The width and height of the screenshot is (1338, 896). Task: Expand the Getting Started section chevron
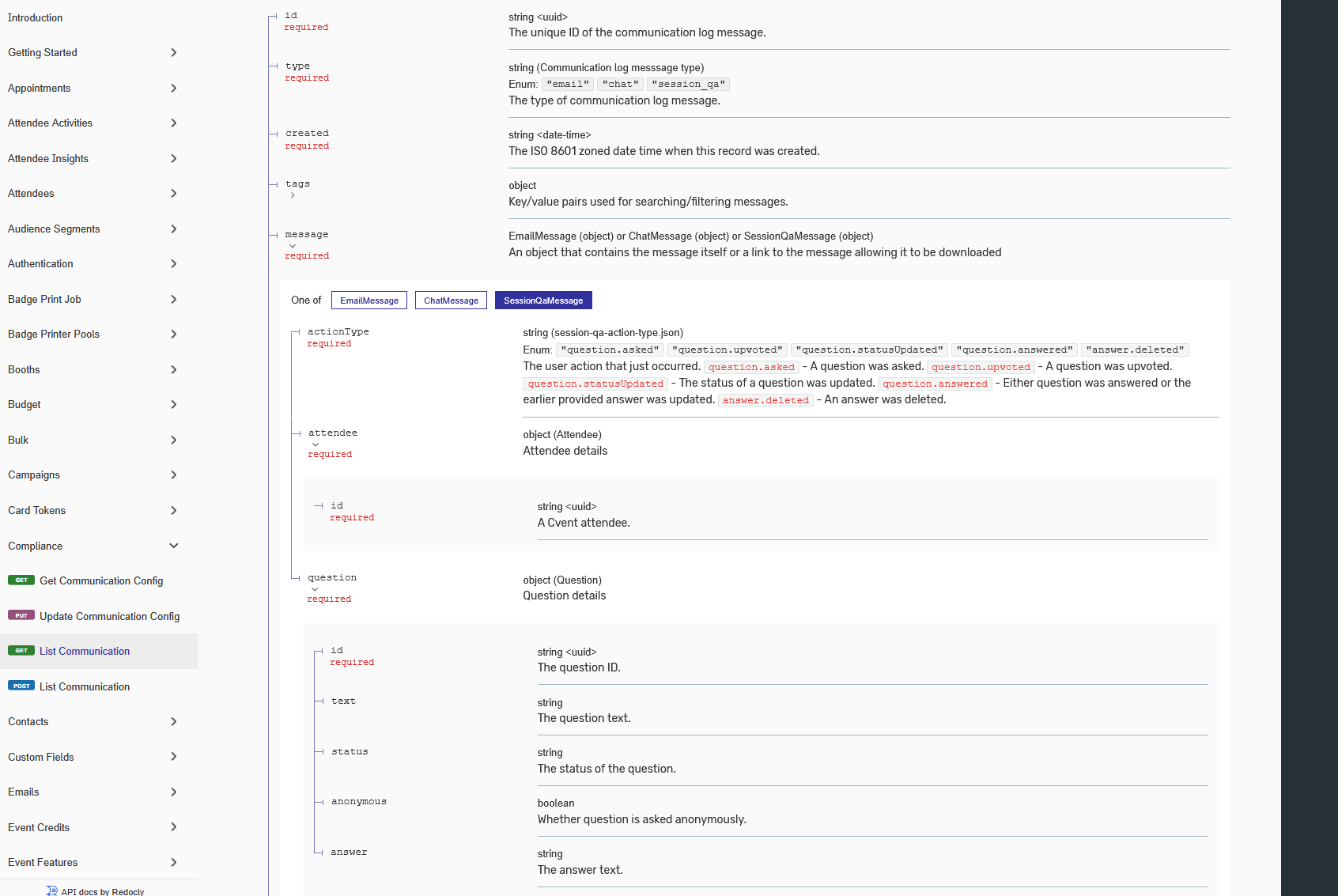click(174, 53)
